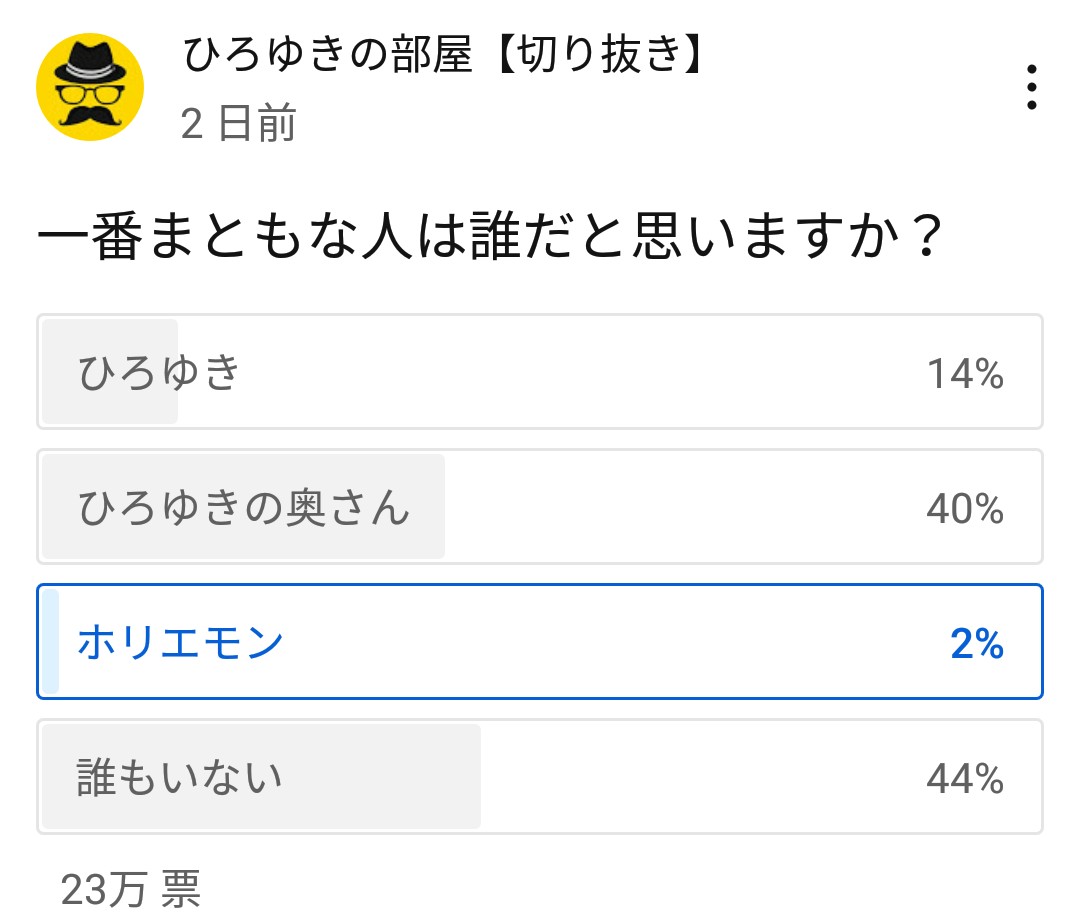Vote for ひろゆきの奥さん option label
This screenshot has width=1080, height=922.
(244, 508)
